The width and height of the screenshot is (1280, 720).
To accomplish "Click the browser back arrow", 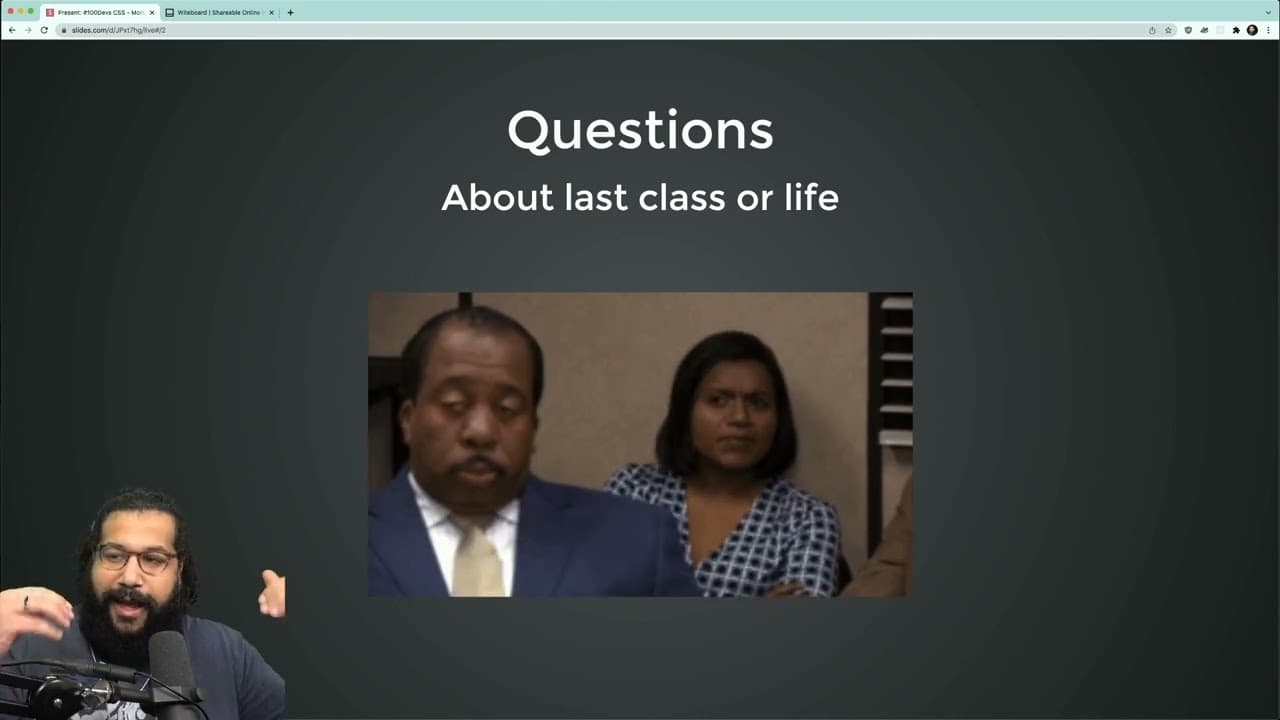I will pyautogui.click(x=11, y=30).
